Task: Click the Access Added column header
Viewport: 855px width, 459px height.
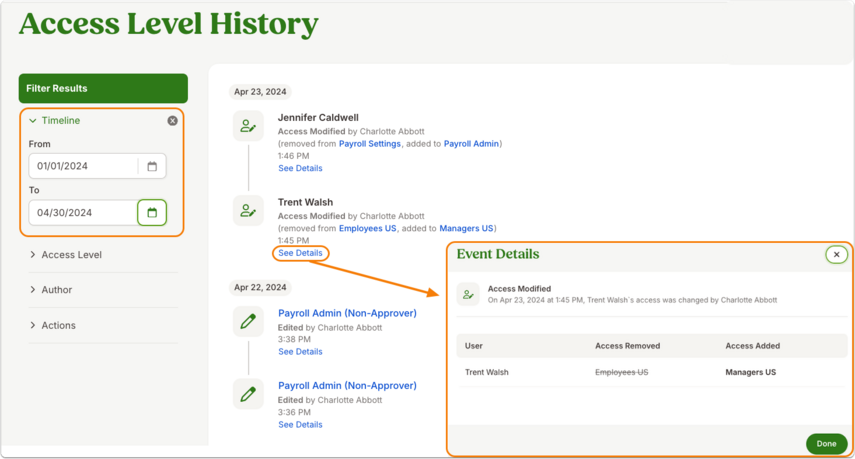Action: point(752,346)
